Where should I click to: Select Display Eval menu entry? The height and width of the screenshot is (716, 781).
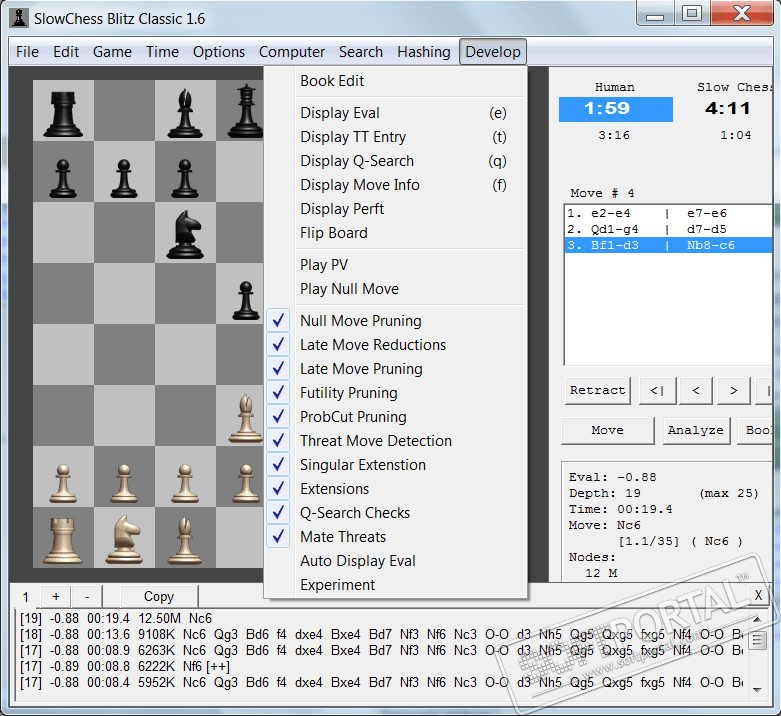pyautogui.click(x=395, y=113)
